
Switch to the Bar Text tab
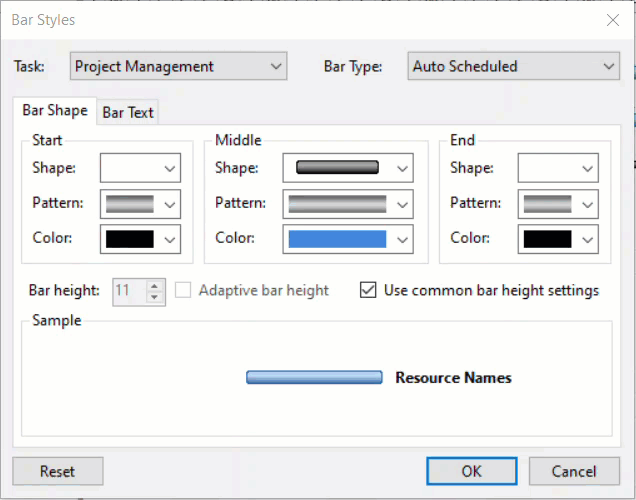[x=128, y=113]
